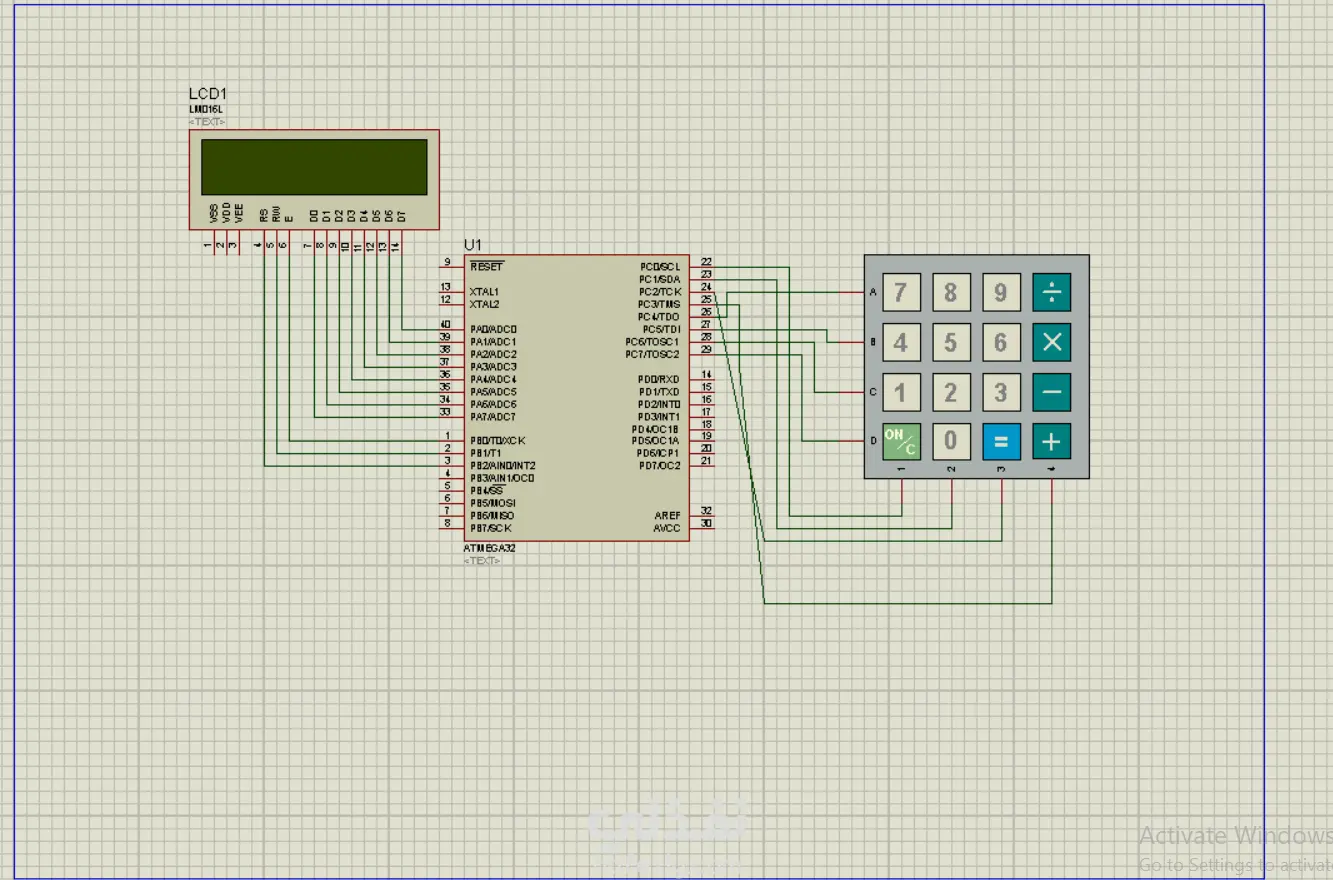Screen dimensions: 1333x880
Task: Click the PC7/TOSC2 pin label
Action: pos(652,354)
